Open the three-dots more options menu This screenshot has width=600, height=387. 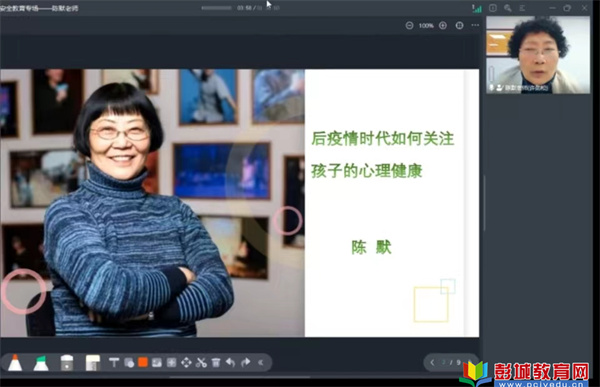click(475, 25)
